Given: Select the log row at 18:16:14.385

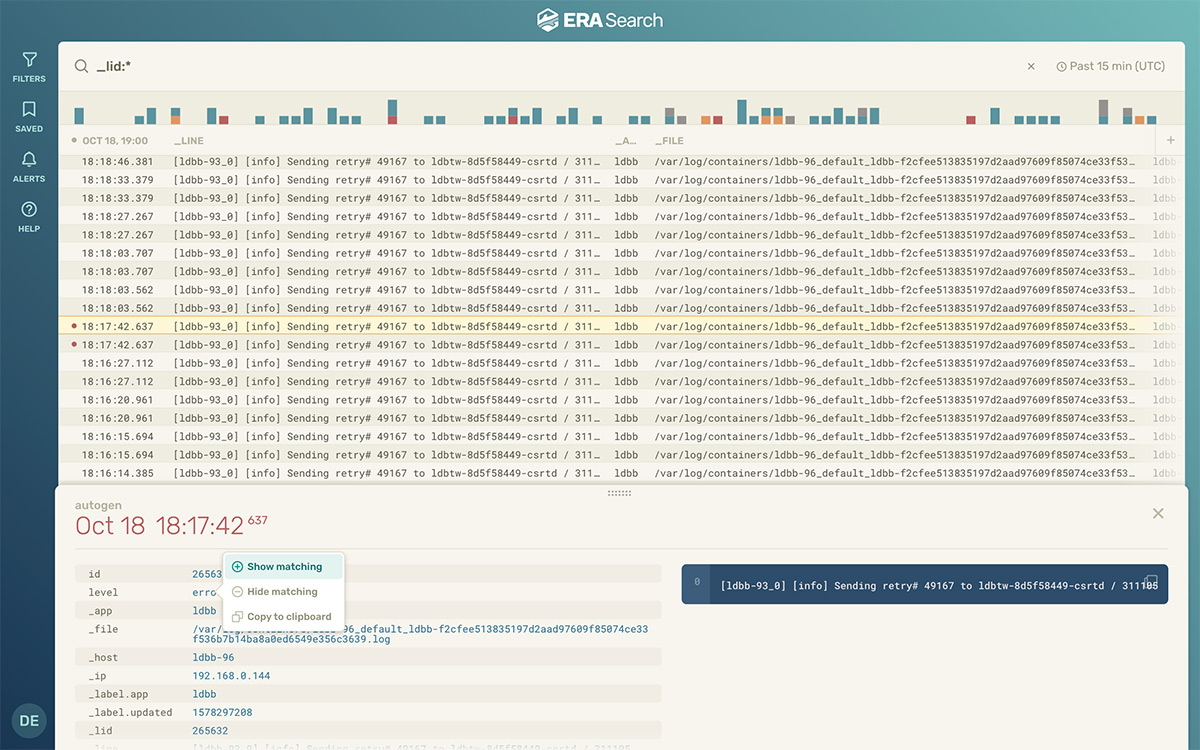Looking at the screenshot, I should tap(621, 473).
